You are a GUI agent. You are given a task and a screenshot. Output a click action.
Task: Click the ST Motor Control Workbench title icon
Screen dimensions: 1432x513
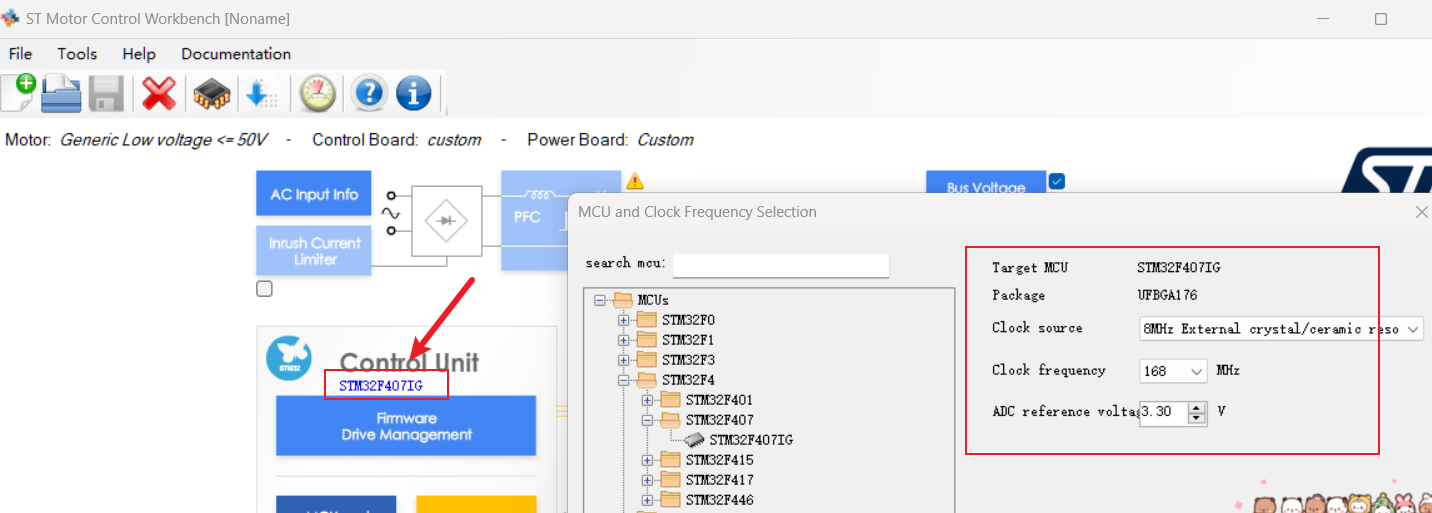10,18
